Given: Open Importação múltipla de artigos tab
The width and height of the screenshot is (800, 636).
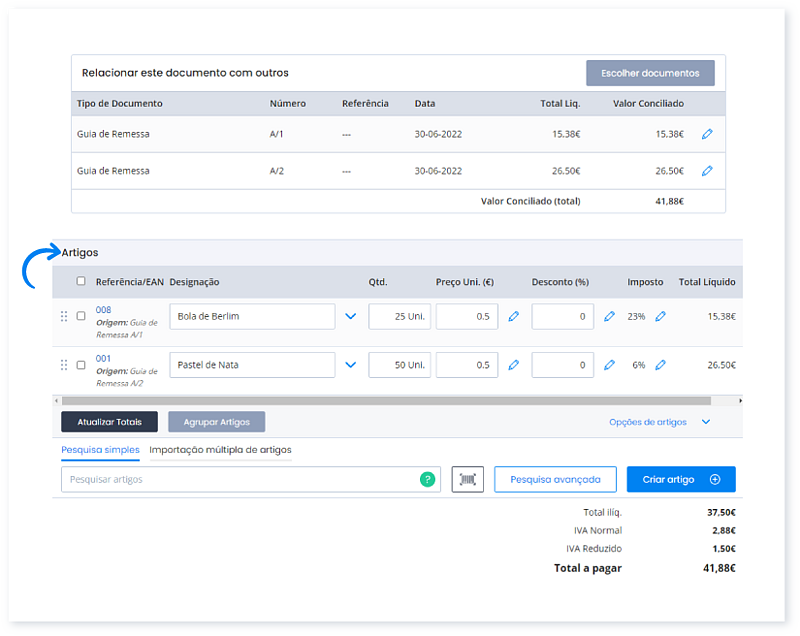Looking at the screenshot, I should (220, 450).
